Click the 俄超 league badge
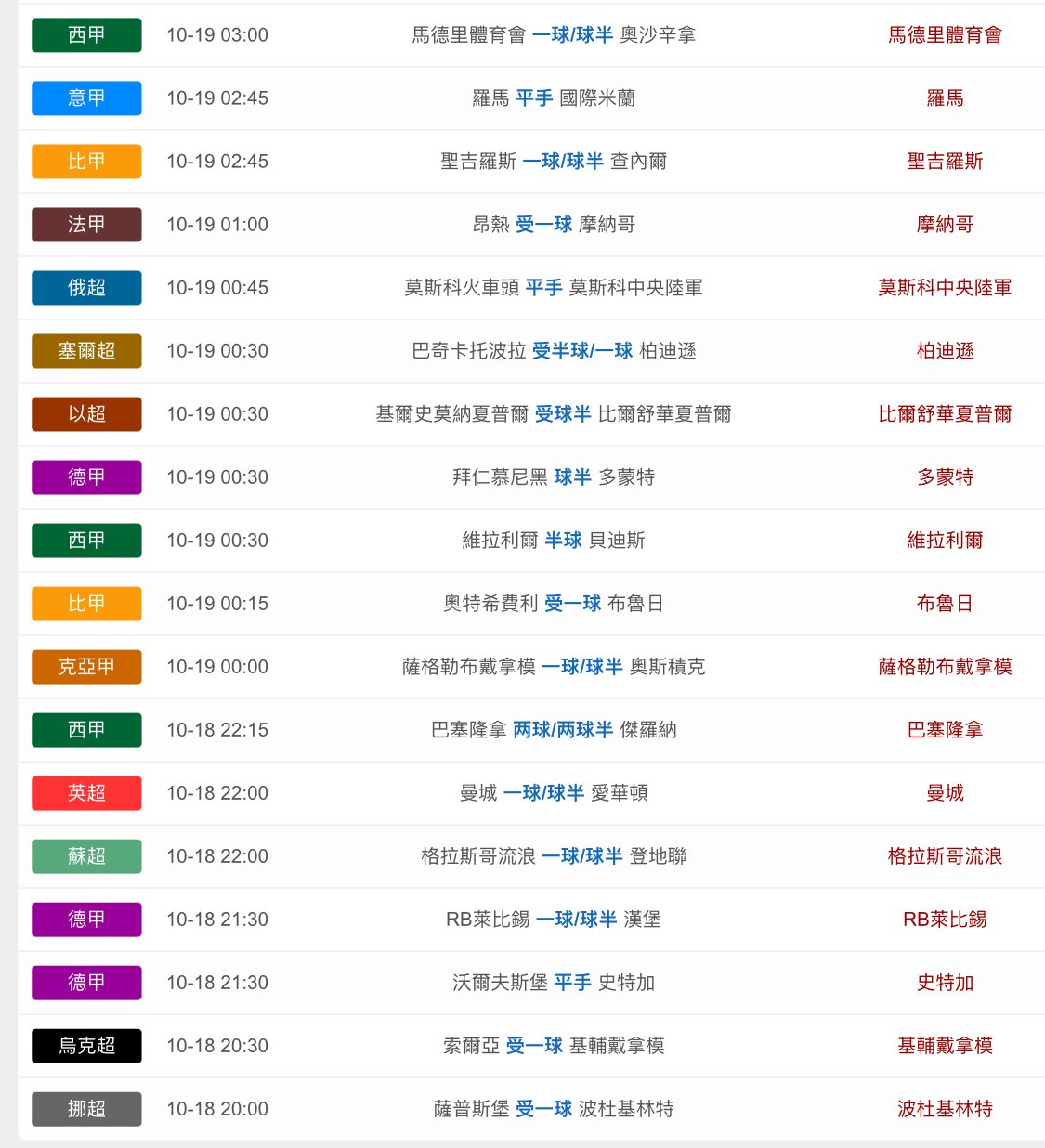 pos(86,288)
